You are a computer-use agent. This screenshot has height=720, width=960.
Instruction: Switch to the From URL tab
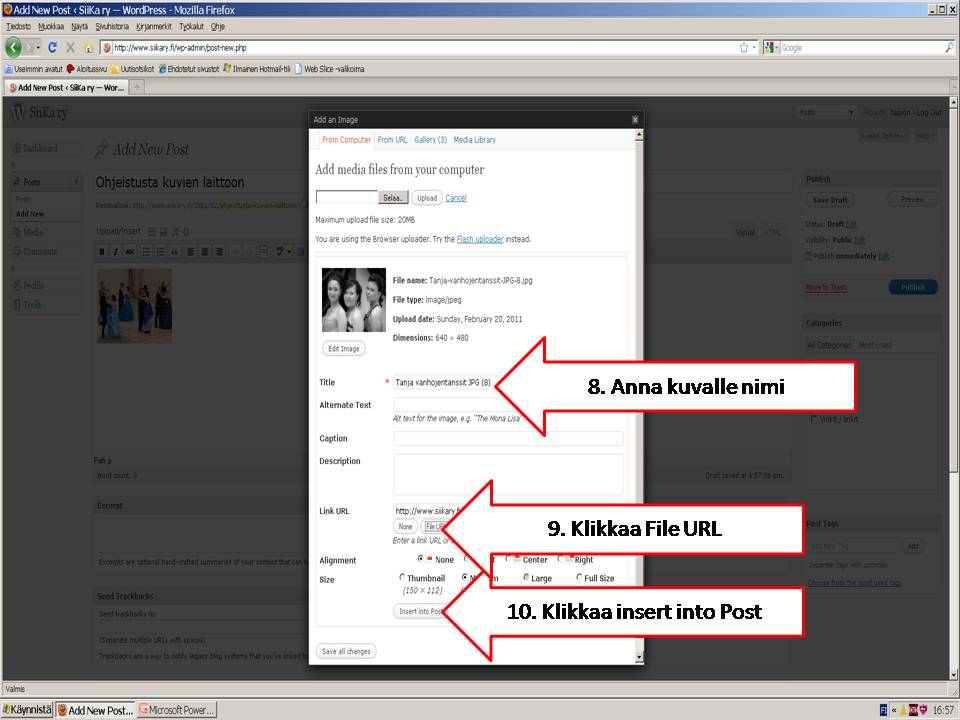point(392,140)
